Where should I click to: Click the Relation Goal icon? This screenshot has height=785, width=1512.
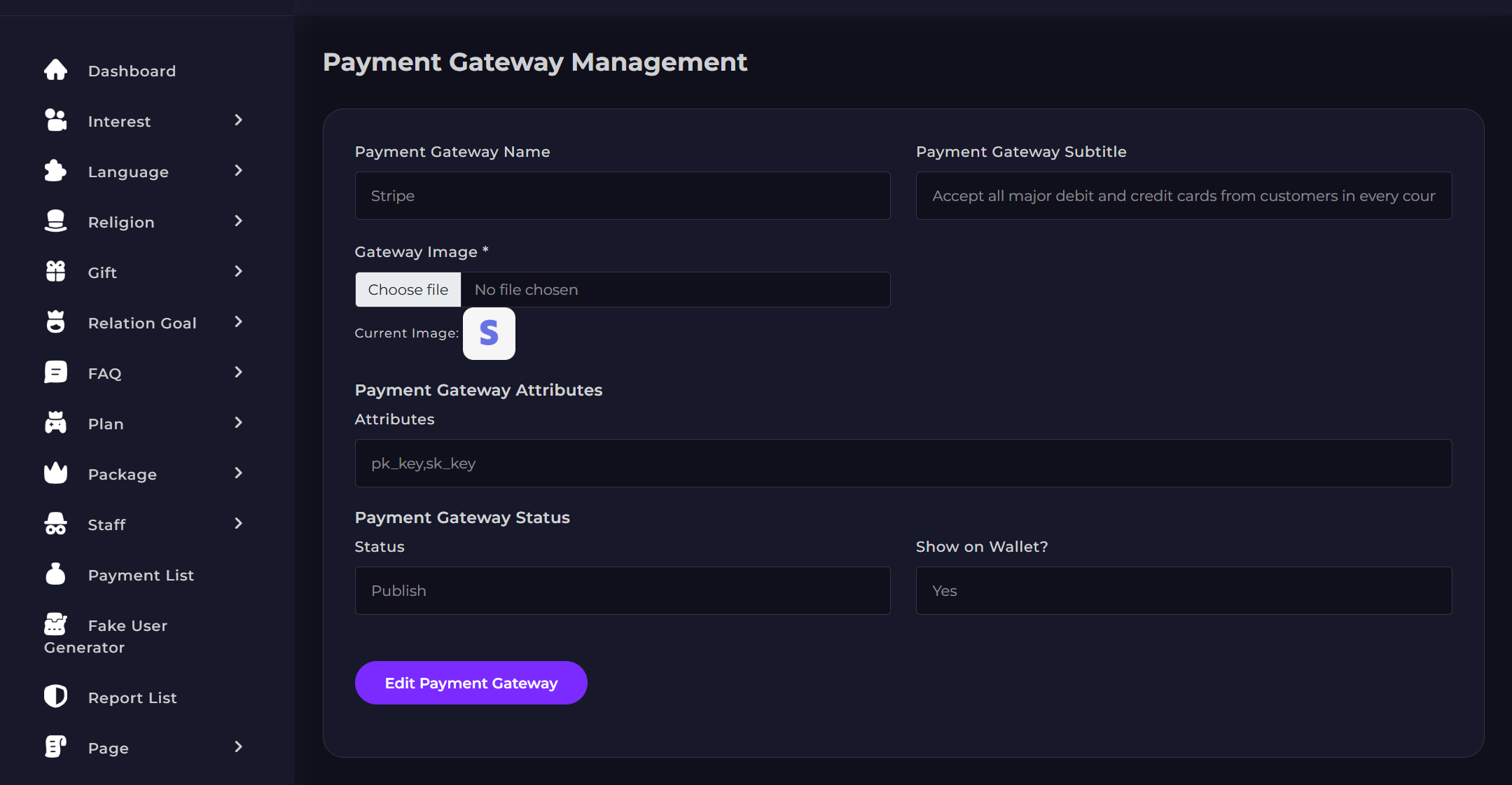[x=55, y=322]
